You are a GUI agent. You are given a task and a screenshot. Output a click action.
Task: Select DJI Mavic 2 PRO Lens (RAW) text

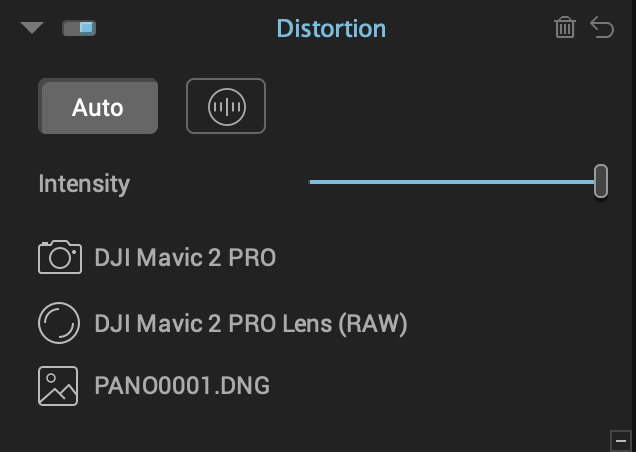point(251,324)
